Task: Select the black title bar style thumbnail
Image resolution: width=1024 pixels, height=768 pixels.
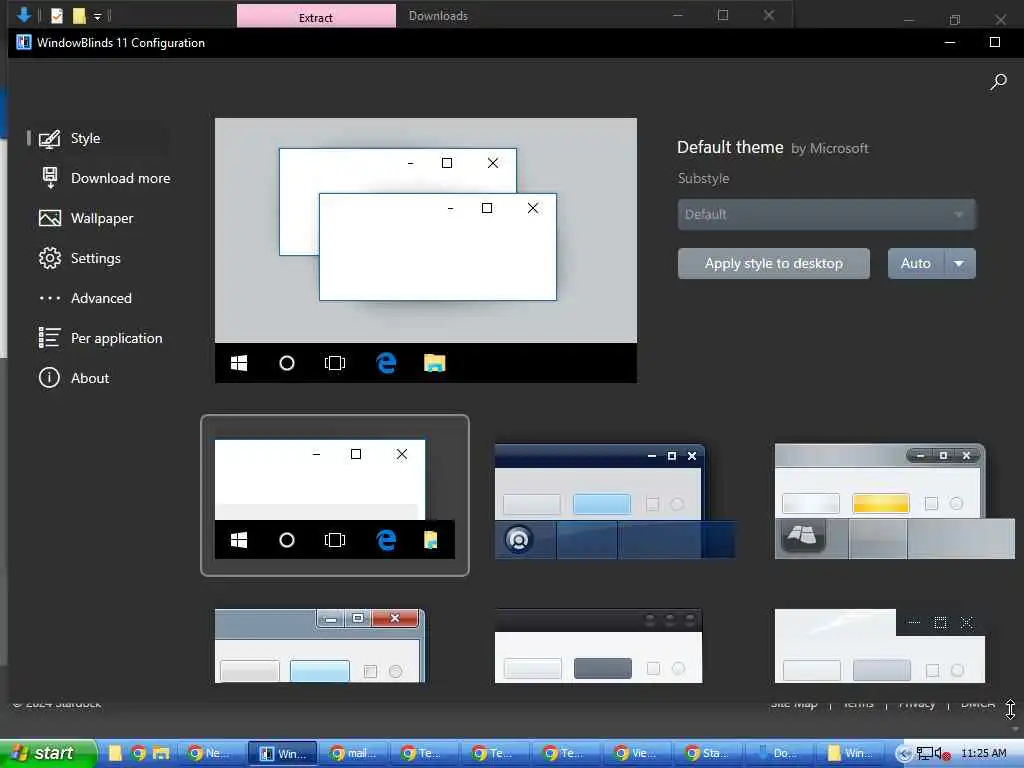Action: pos(598,646)
